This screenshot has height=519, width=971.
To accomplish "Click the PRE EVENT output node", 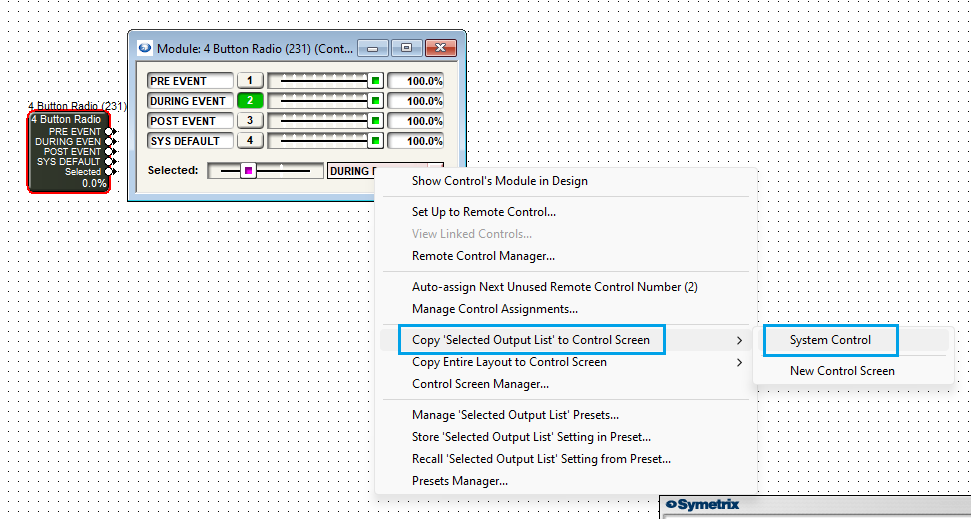I will [110, 132].
